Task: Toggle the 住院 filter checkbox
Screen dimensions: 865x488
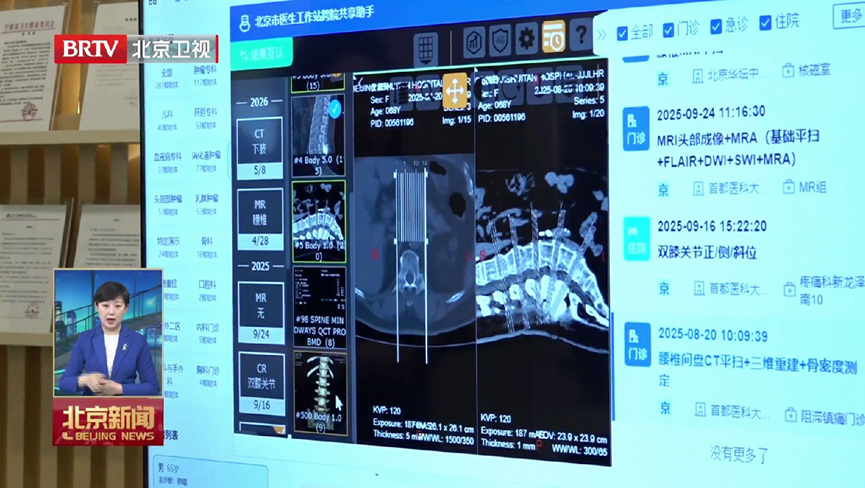Action: point(765,23)
